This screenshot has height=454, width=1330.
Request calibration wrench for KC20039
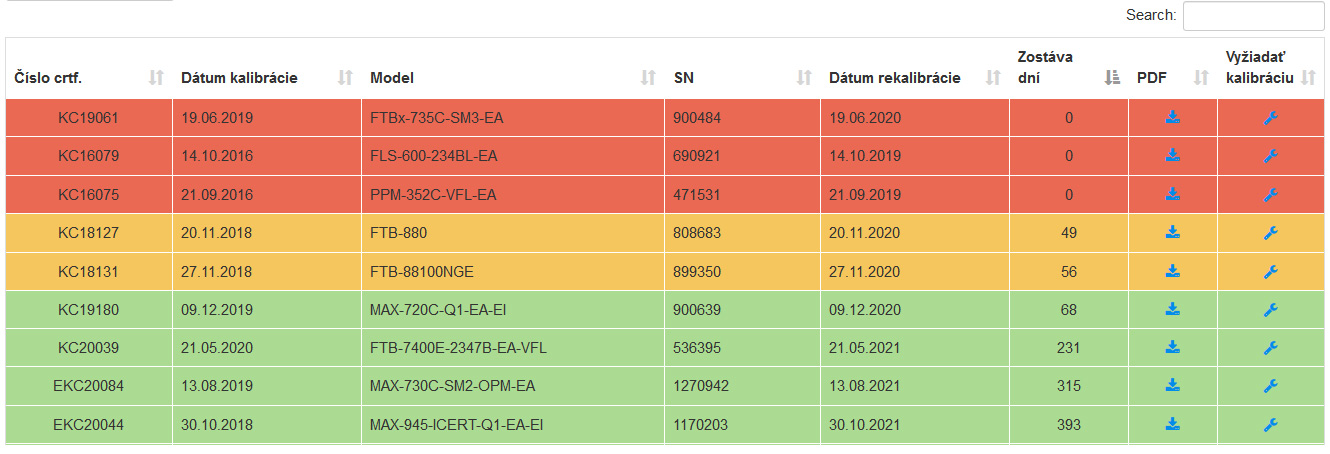click(1271, 348)
